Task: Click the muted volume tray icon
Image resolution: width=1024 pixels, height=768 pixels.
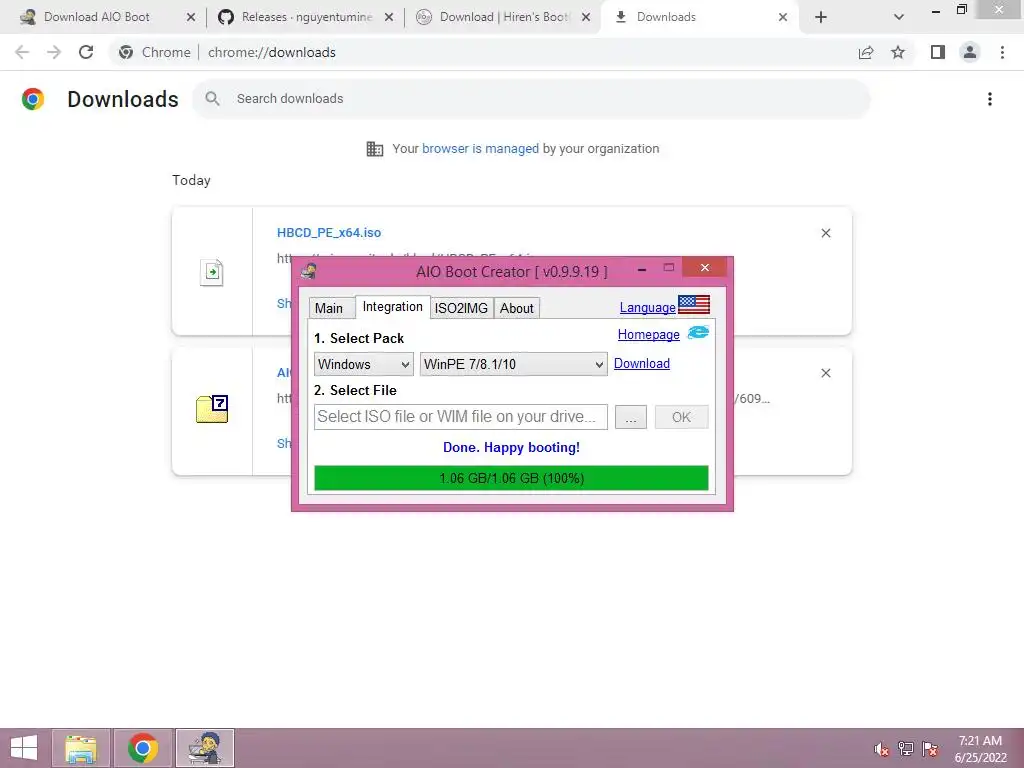Action: click(881, 749)
